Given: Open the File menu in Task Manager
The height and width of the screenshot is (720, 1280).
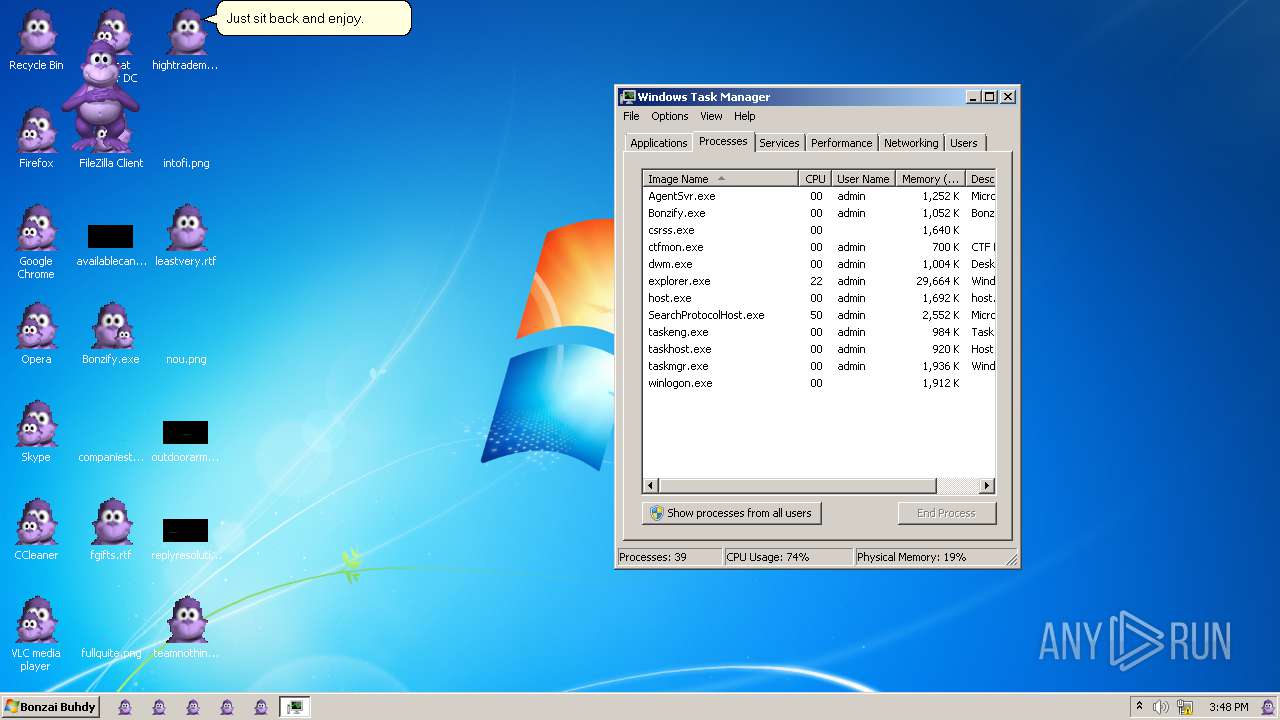Looking at the screenshot, I should pyautogui.click(x=631, y=116).
